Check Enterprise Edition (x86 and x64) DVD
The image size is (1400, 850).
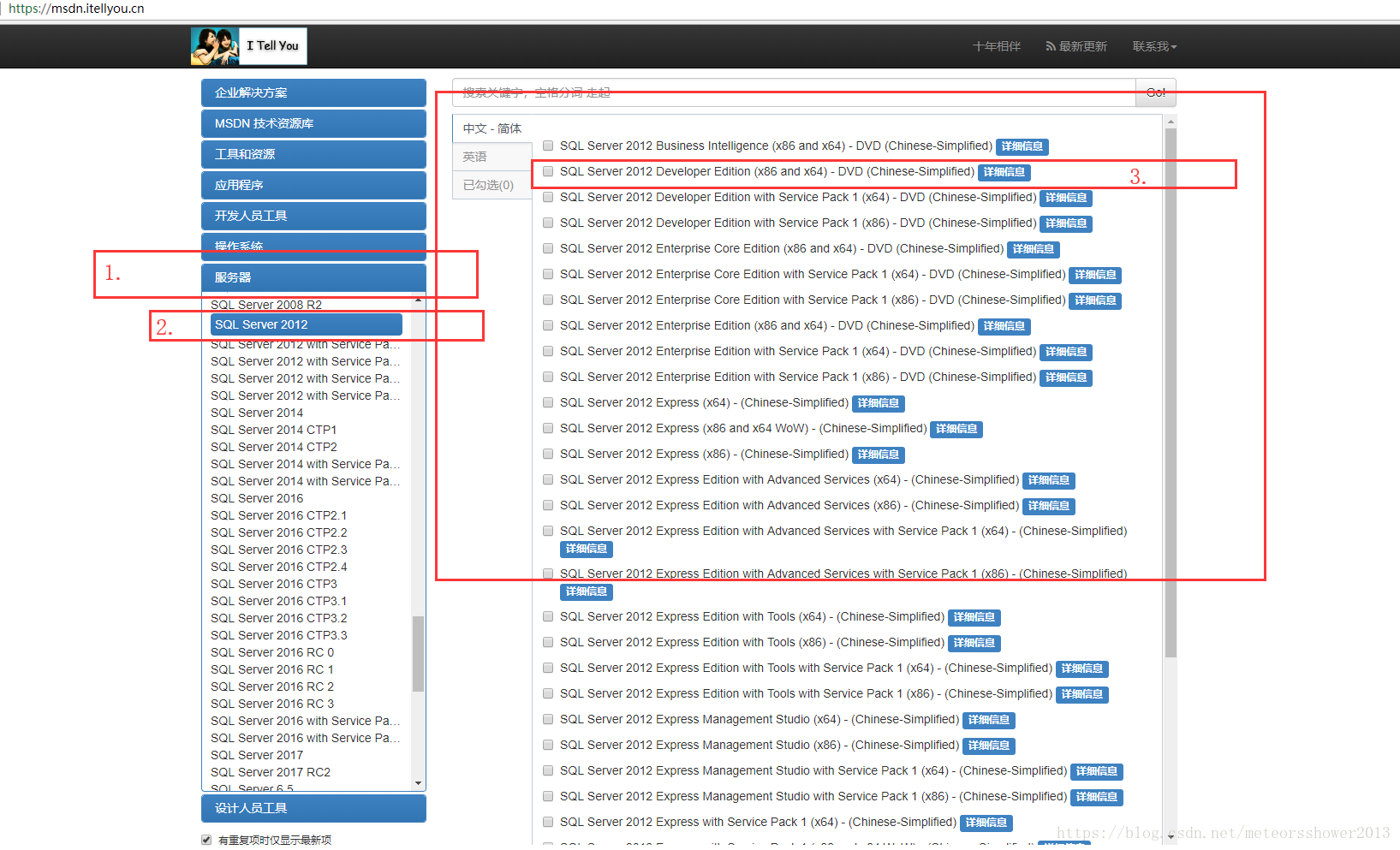[x=548, y=326]
